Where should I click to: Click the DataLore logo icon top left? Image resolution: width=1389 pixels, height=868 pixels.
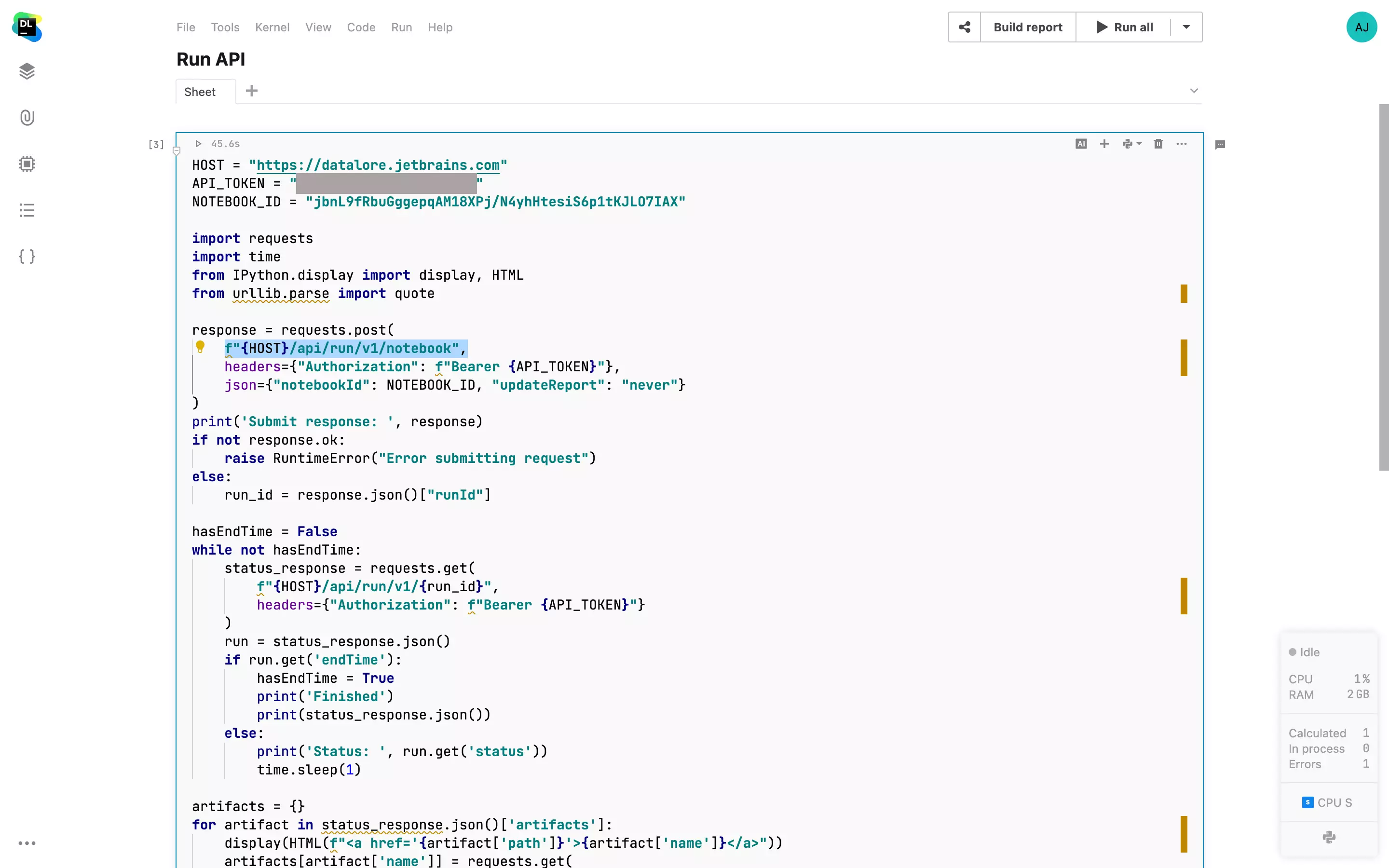(x=27, y=27)
